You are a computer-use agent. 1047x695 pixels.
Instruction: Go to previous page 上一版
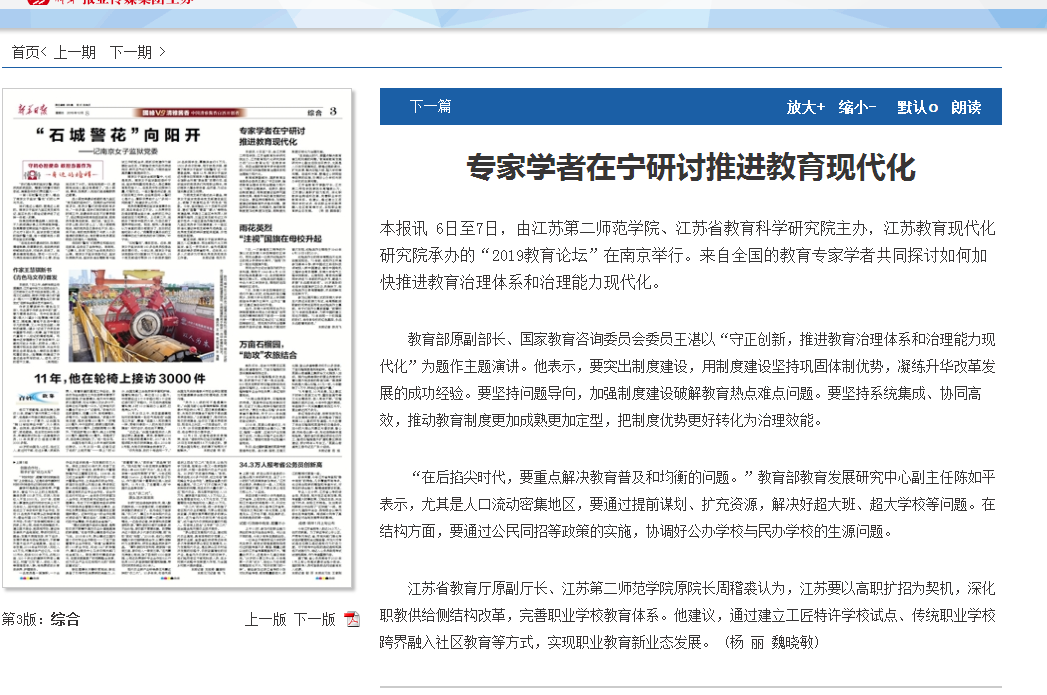[x=266, y=619]
